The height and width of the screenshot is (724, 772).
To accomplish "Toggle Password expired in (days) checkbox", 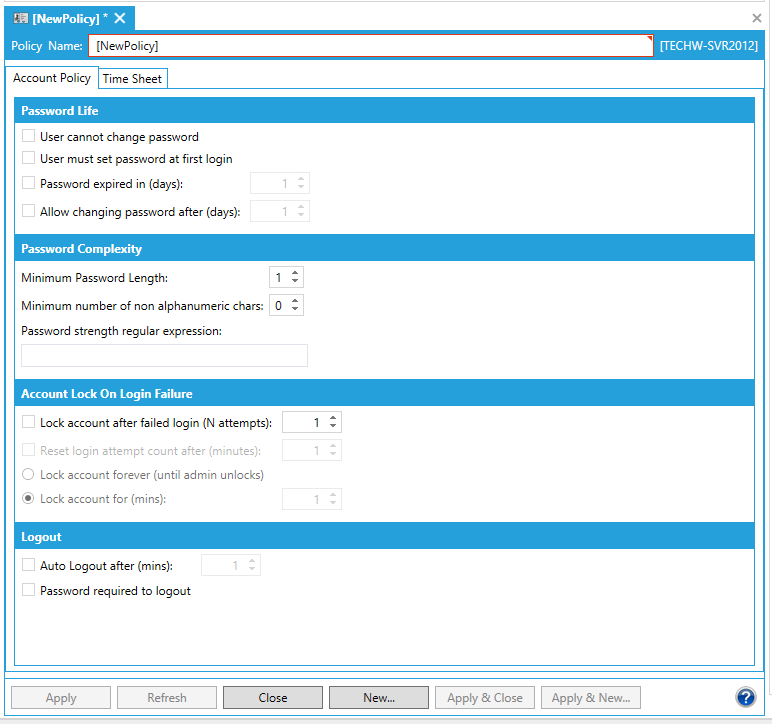I will click(29, 183).
